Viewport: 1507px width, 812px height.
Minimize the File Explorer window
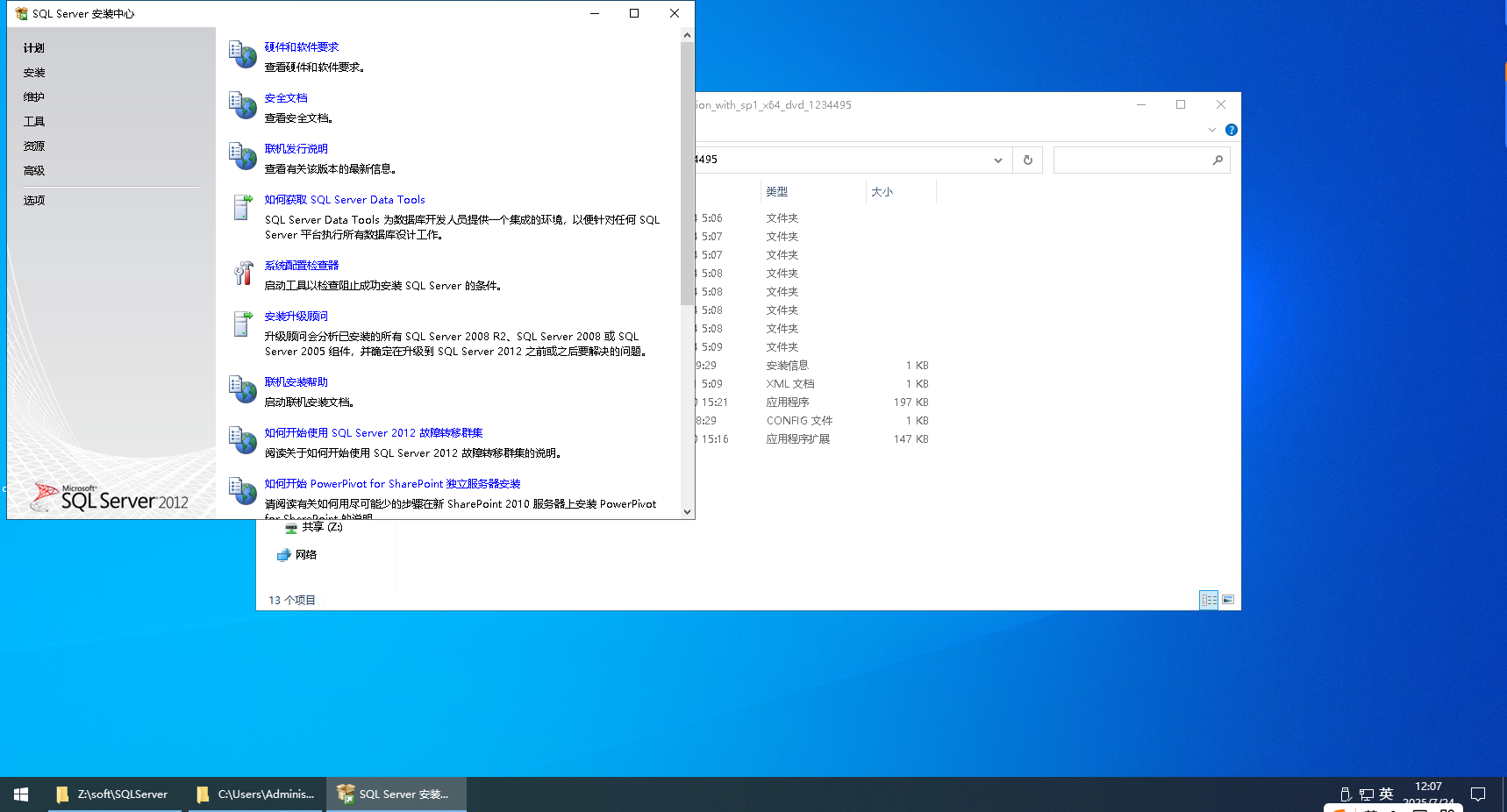[x=1141, y=104]
